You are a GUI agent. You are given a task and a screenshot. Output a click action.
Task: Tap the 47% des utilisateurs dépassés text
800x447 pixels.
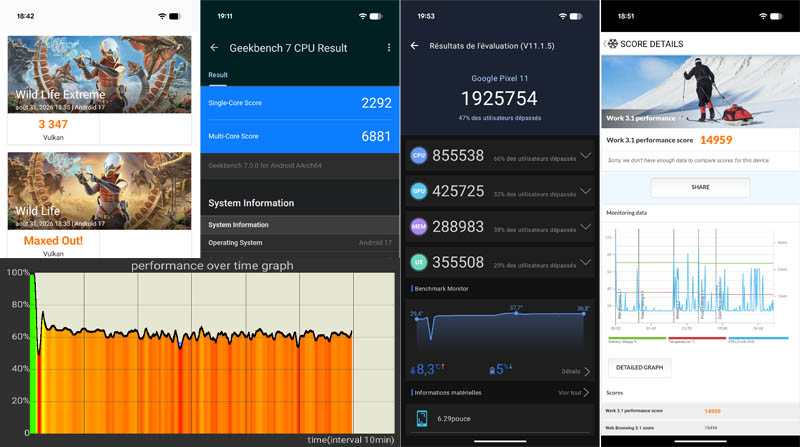[x=499, y=118]
